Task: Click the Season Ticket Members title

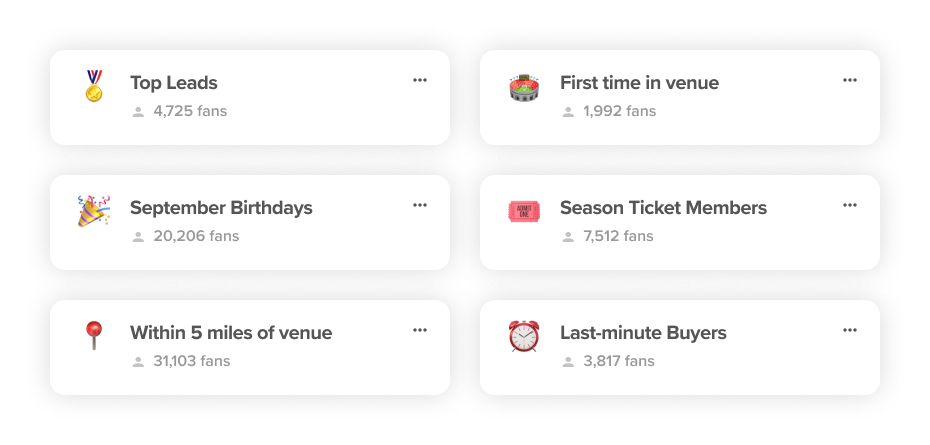Action: [x=663, y=208]
